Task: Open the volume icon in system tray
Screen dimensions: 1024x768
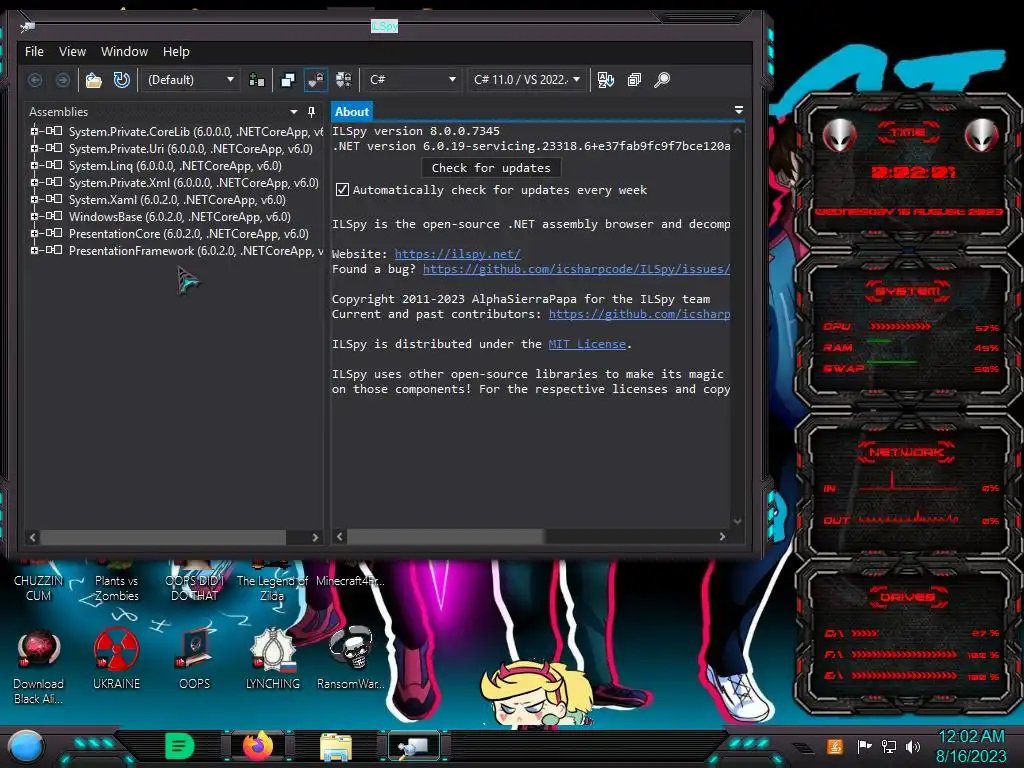Action: click(913, 746)
